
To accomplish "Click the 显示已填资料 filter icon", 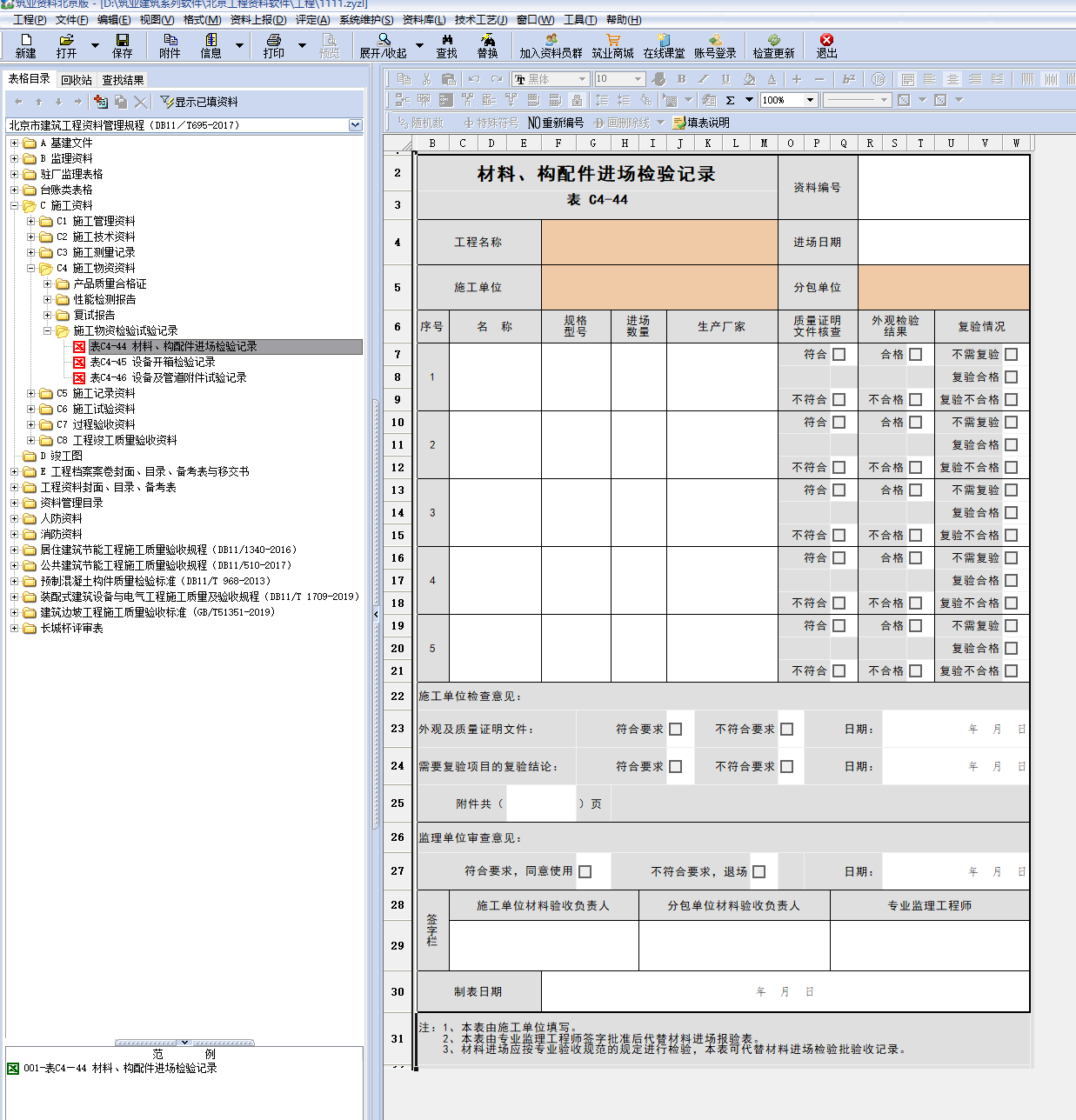I will click(167, 102).
